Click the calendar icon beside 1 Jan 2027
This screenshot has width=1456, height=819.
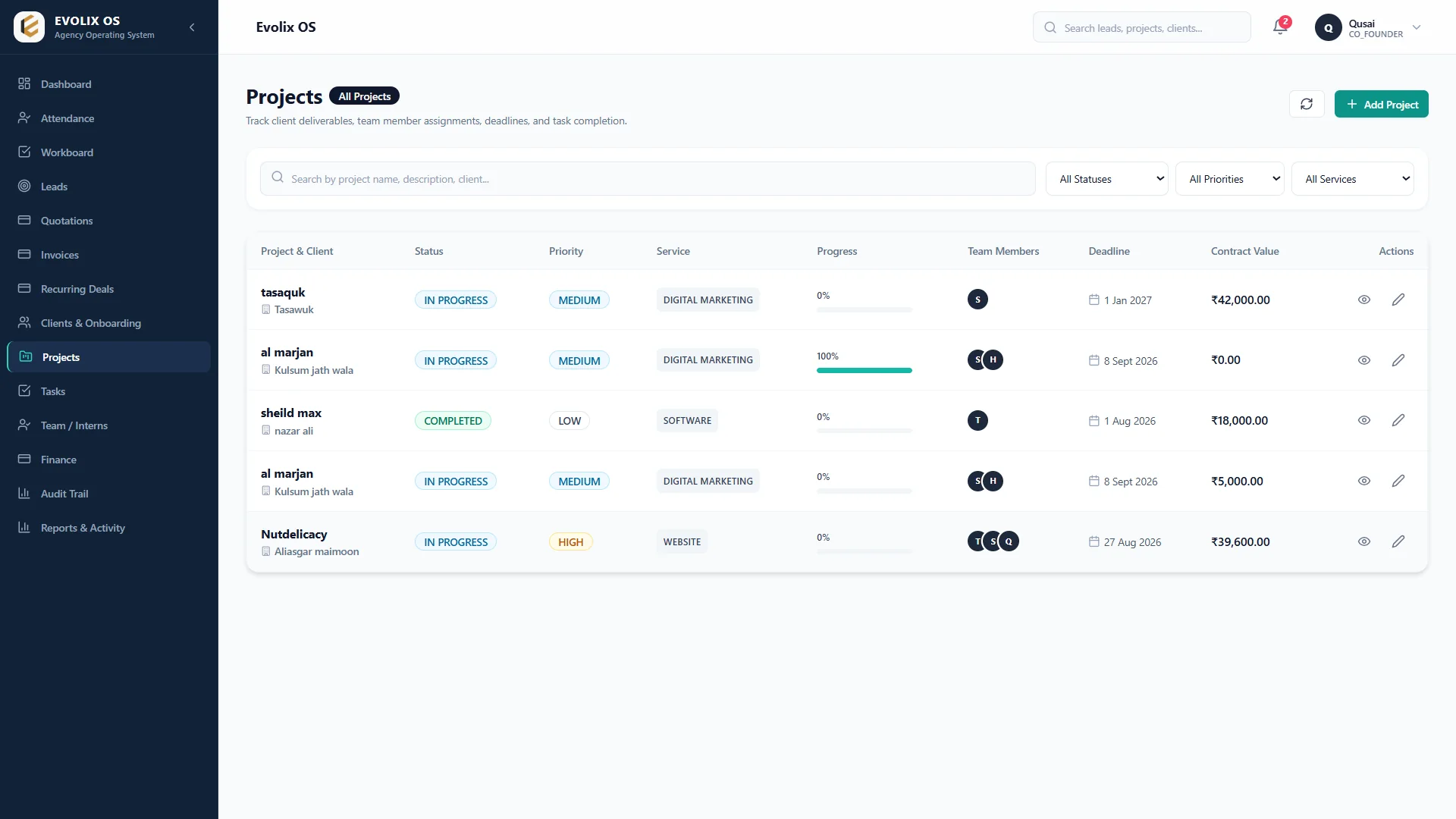point(1094,300)
